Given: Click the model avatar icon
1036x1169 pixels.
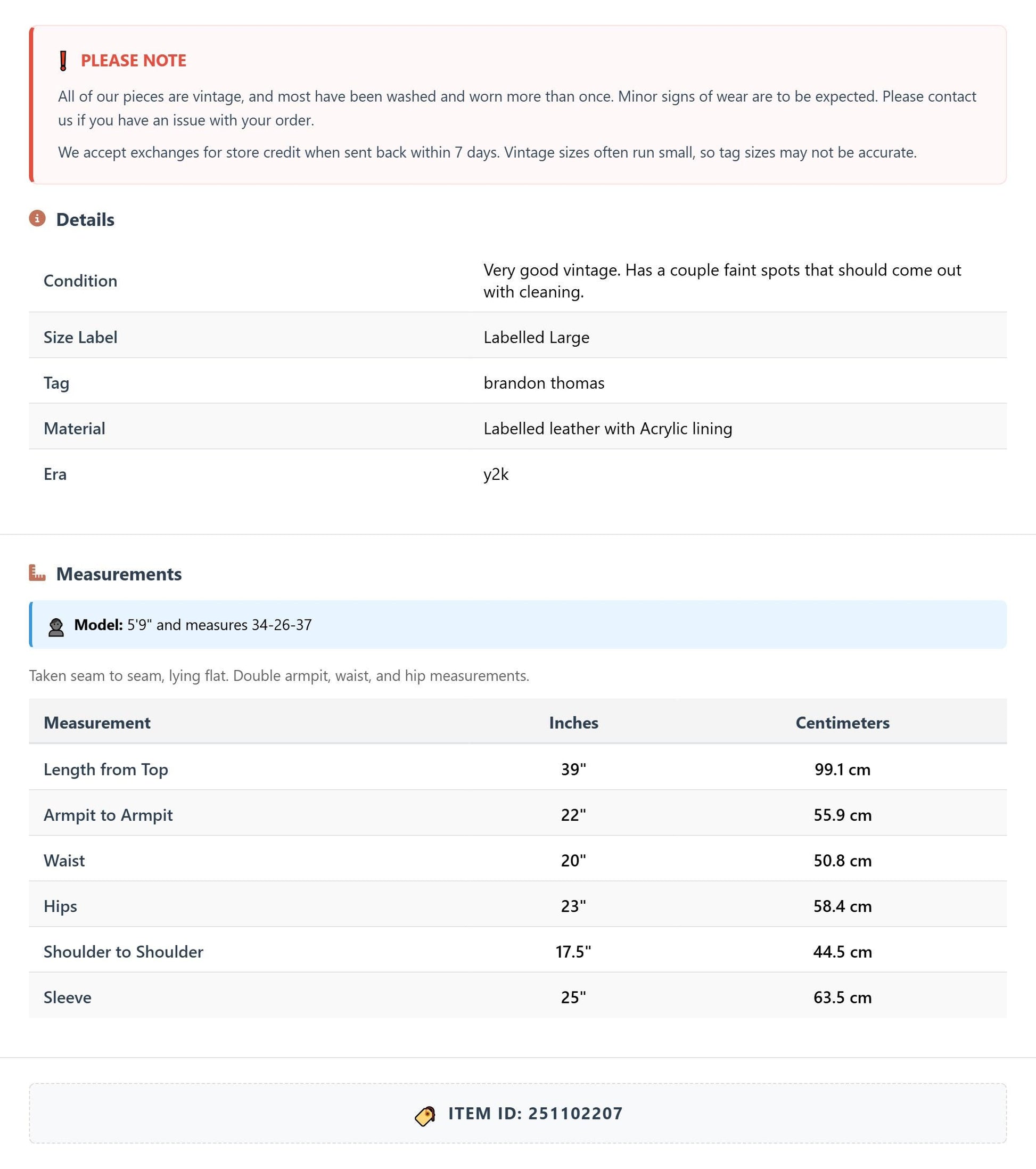Looking at the screenshot, I should tap(56, 627).
